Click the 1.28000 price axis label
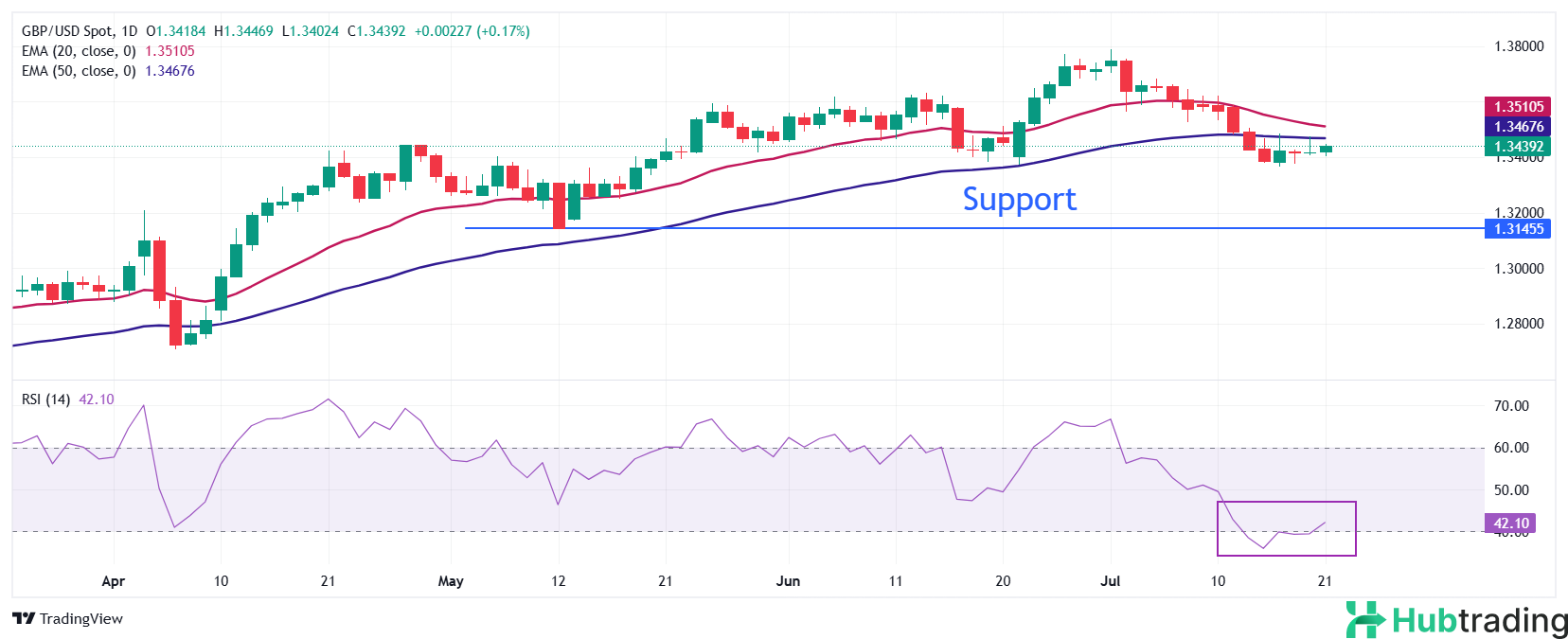 [1518, 324]
